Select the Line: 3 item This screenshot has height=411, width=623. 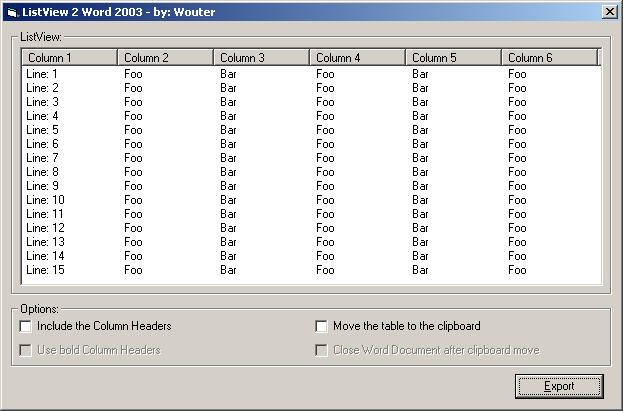click(x=42, y=102)
